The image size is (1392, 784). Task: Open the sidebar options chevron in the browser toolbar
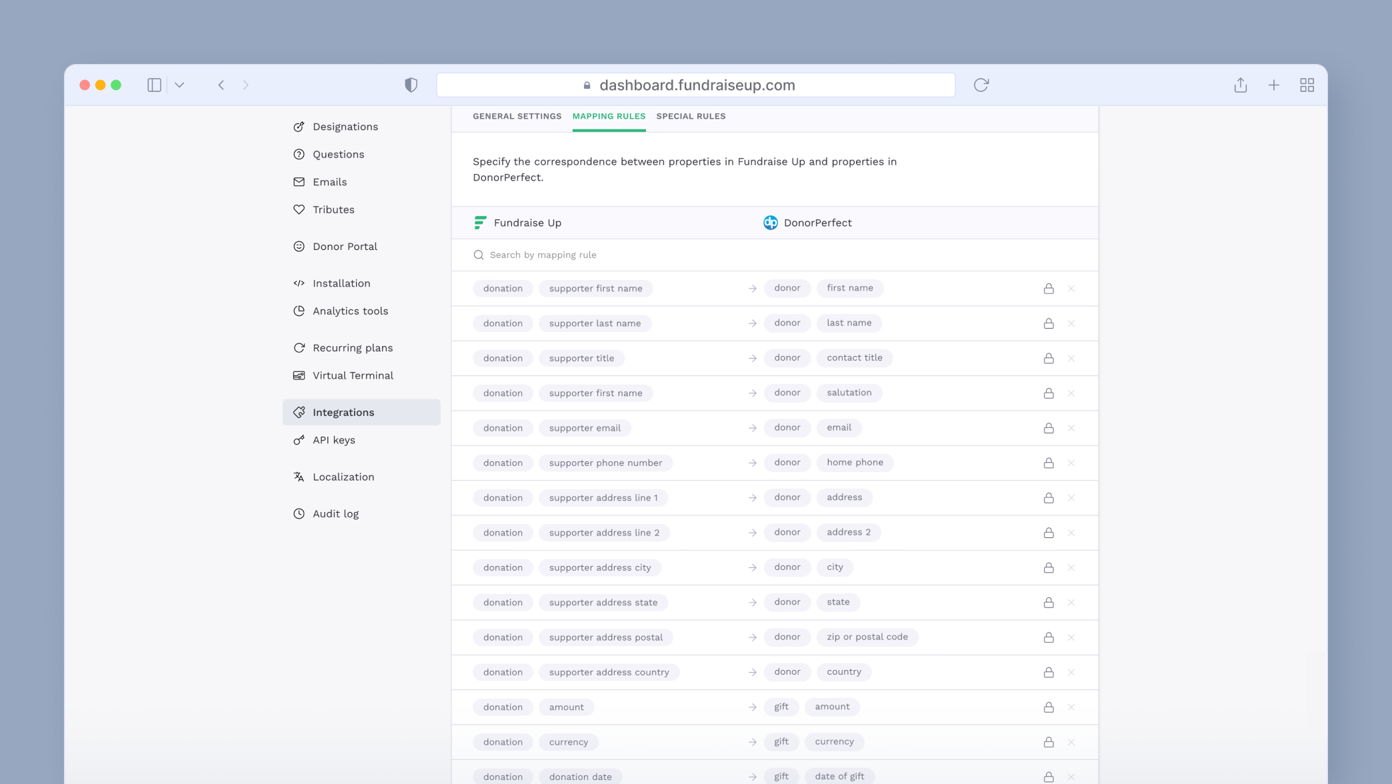pos(179,85)
